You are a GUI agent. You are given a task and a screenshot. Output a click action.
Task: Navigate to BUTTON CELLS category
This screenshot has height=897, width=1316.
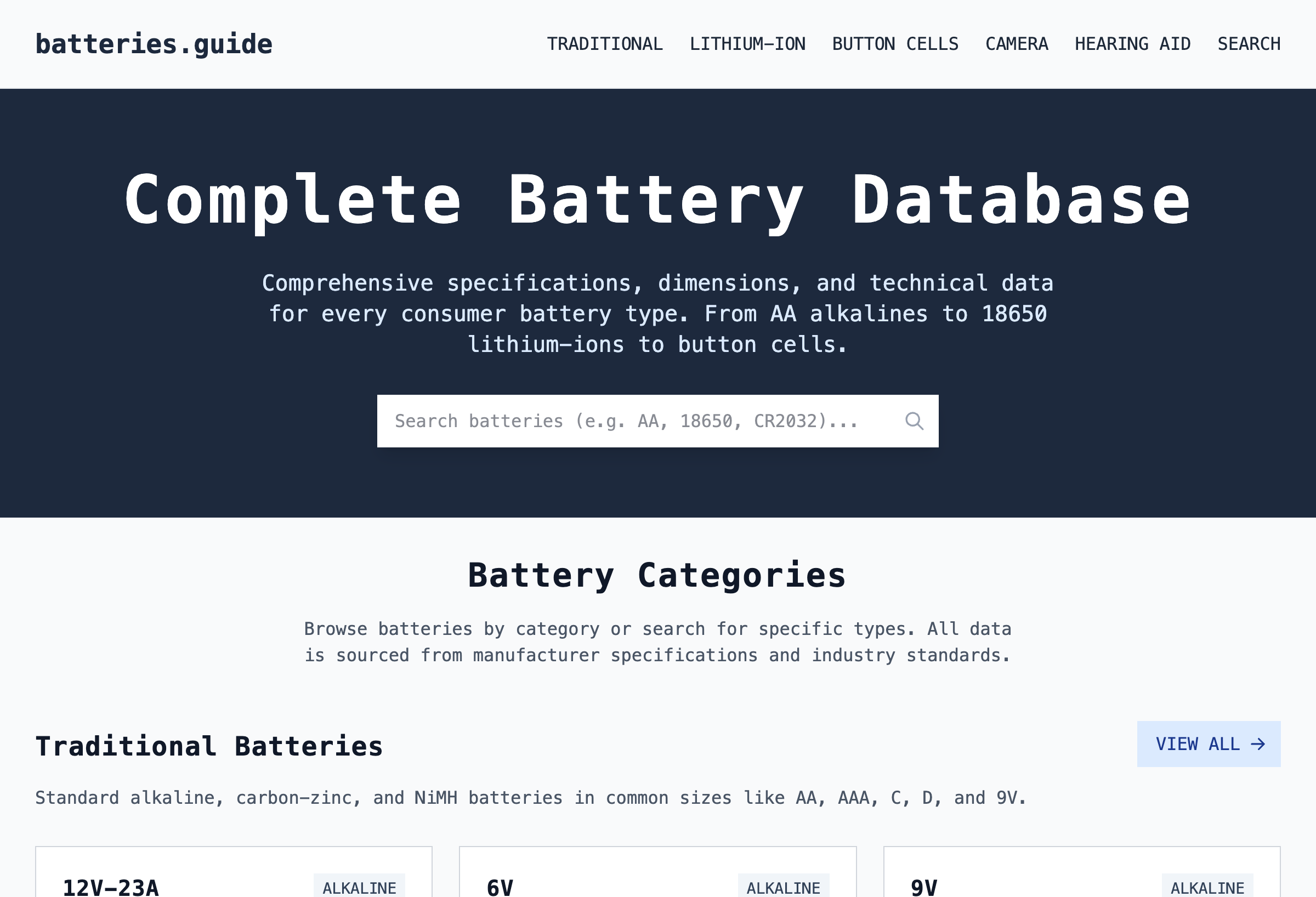click(x=895, y=44)
